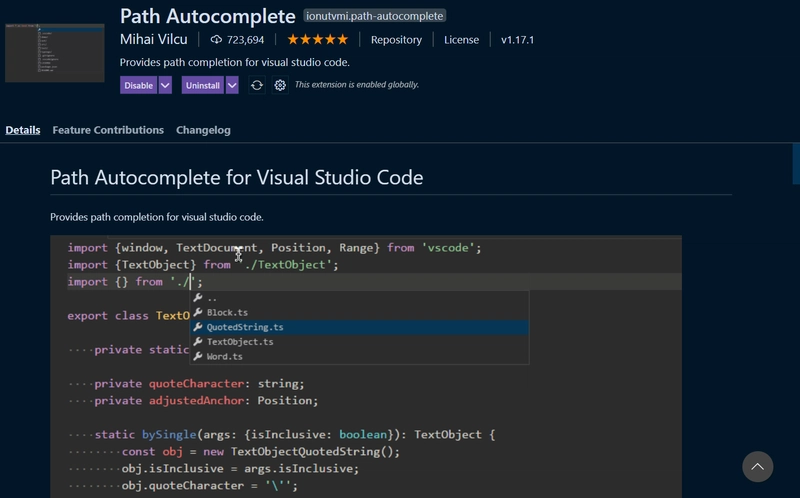Viewport: 800px width, 498px height.
Task: Click the Path Autocomplete extension thumbnail
Action: tap(55, 53)
